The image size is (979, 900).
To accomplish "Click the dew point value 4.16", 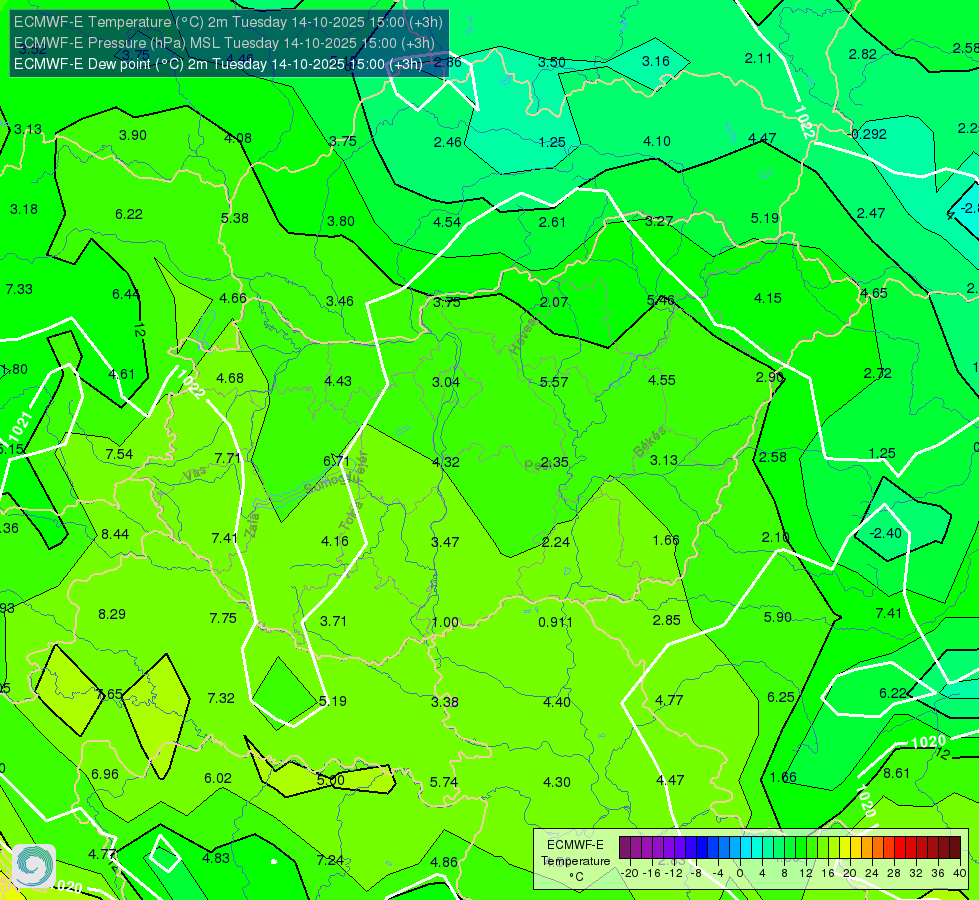I will (335, 541).
